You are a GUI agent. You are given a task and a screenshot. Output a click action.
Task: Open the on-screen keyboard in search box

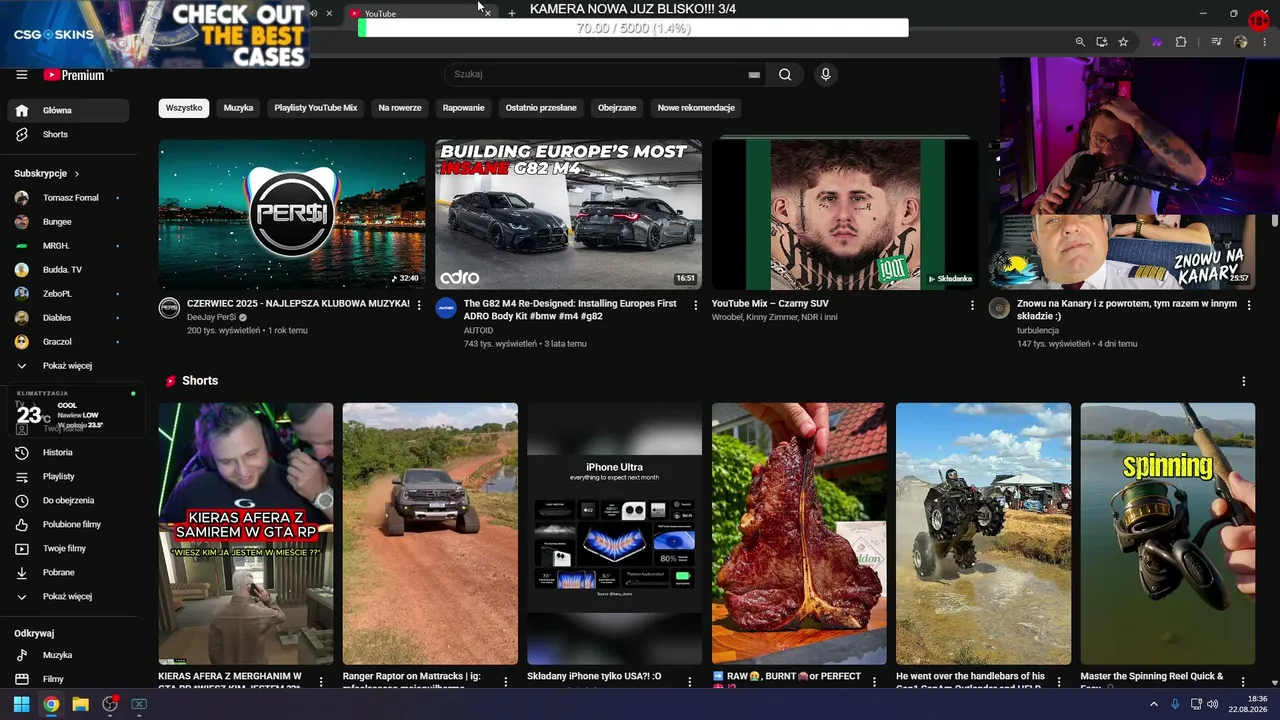pos(754,75)
